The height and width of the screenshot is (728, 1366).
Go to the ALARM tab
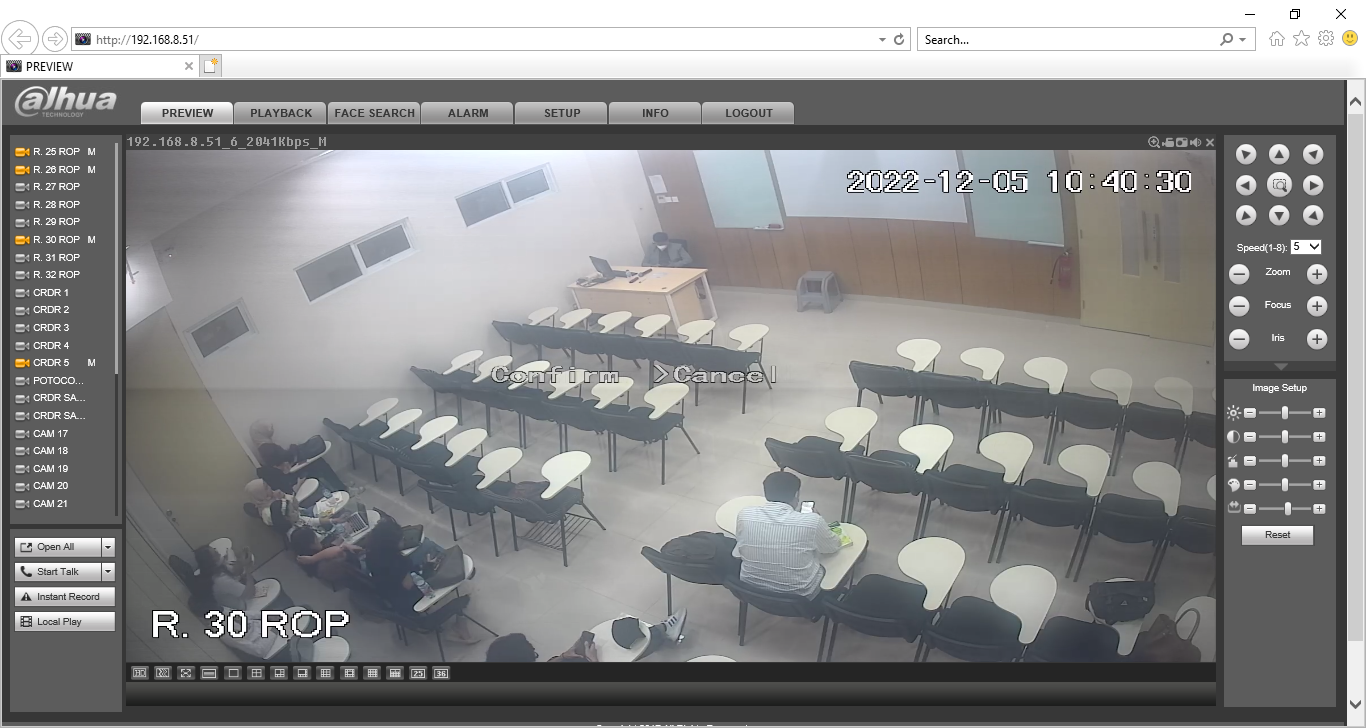click(468, 113)
